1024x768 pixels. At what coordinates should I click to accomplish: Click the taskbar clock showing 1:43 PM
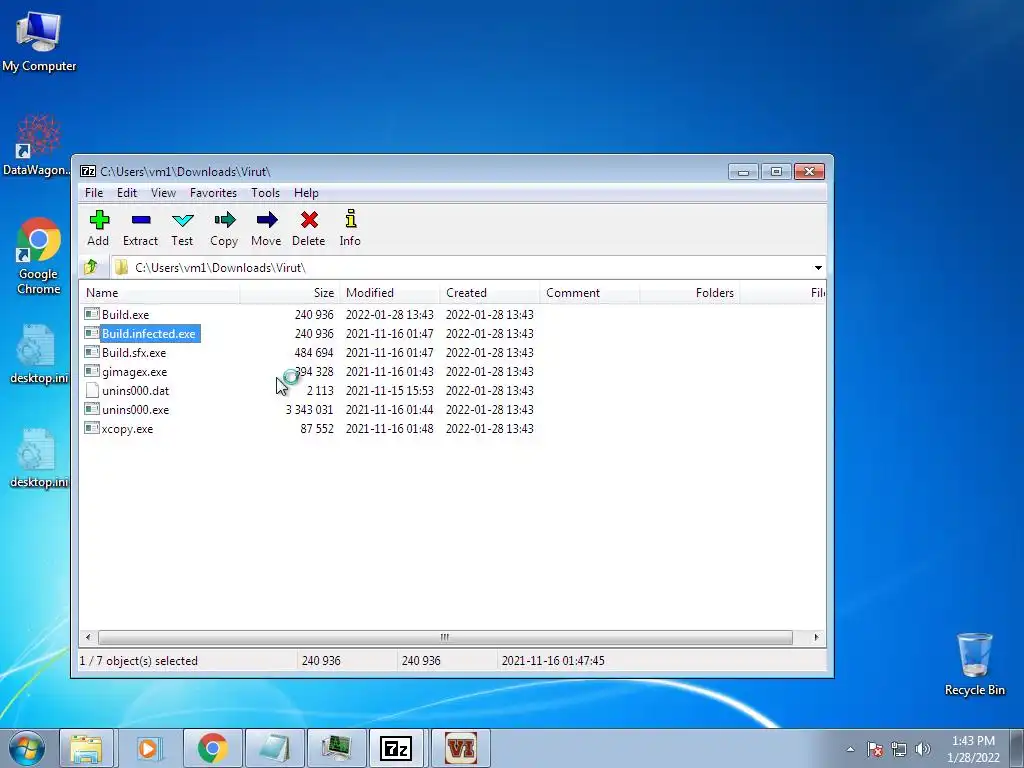coord(973,749)
